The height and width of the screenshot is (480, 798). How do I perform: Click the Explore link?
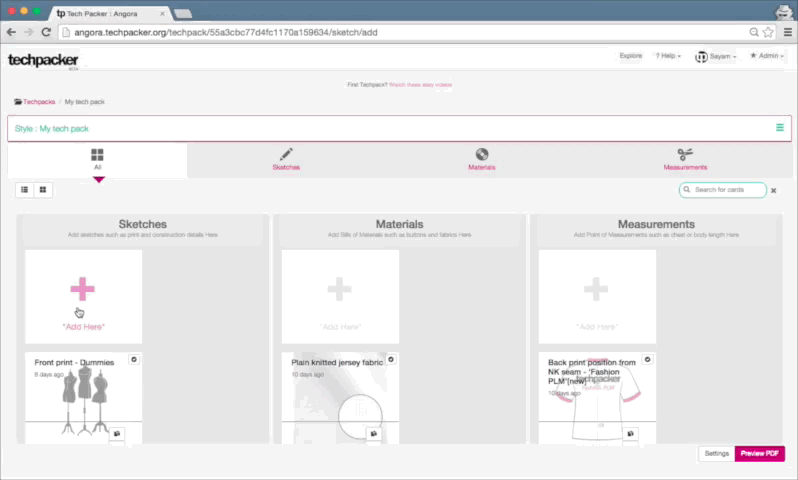click(631, 56)
